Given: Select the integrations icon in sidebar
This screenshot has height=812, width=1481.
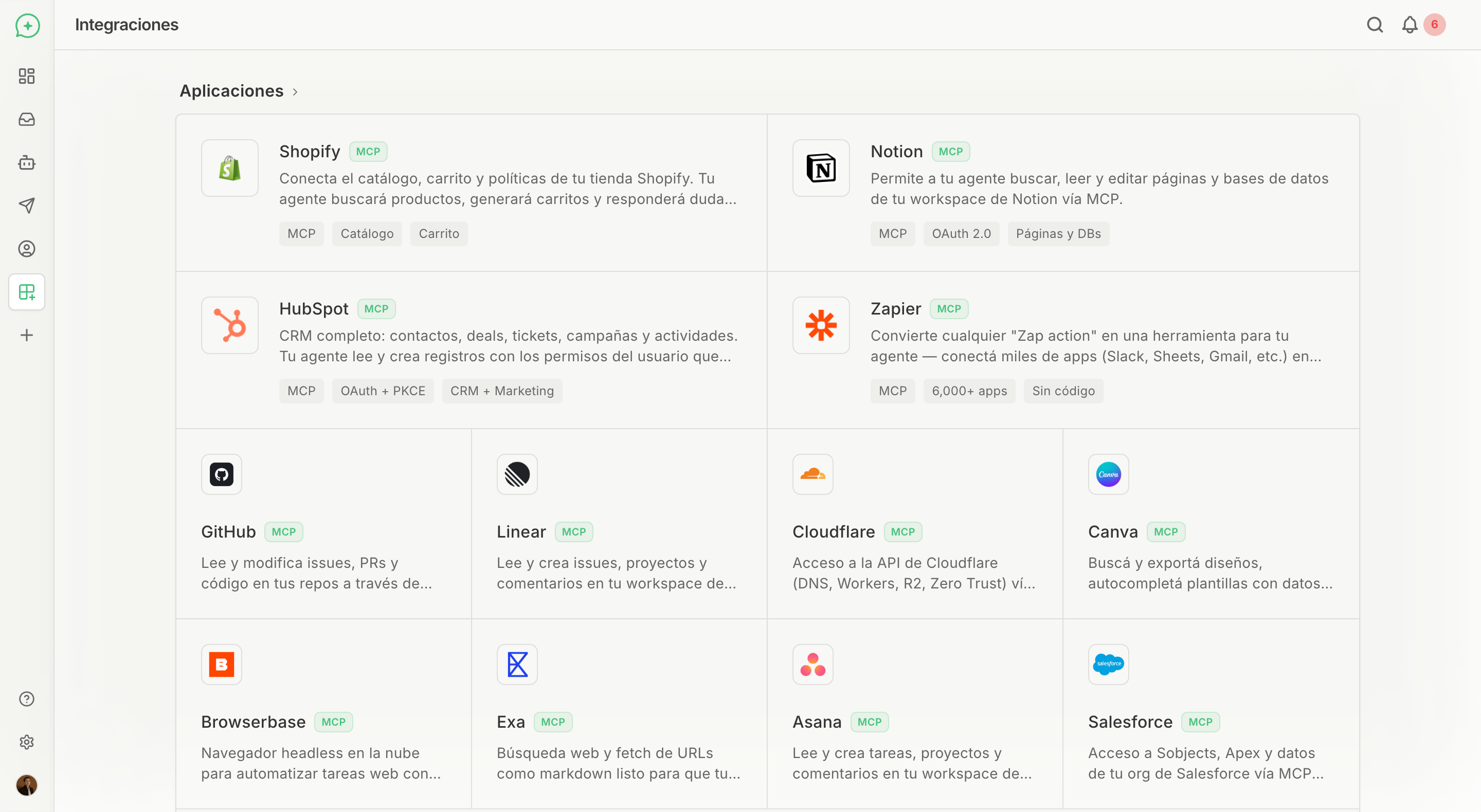Looking at the screenshot, I should point(26,291).
